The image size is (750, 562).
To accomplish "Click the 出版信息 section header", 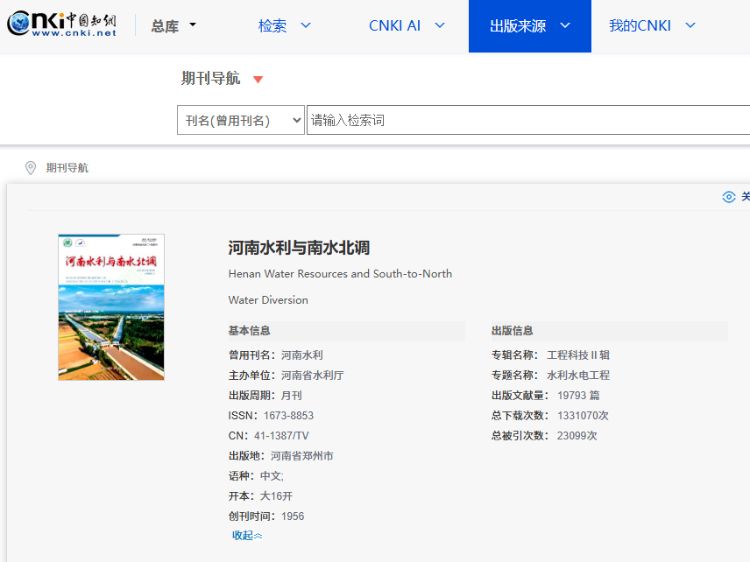I will tap(512, 331).
